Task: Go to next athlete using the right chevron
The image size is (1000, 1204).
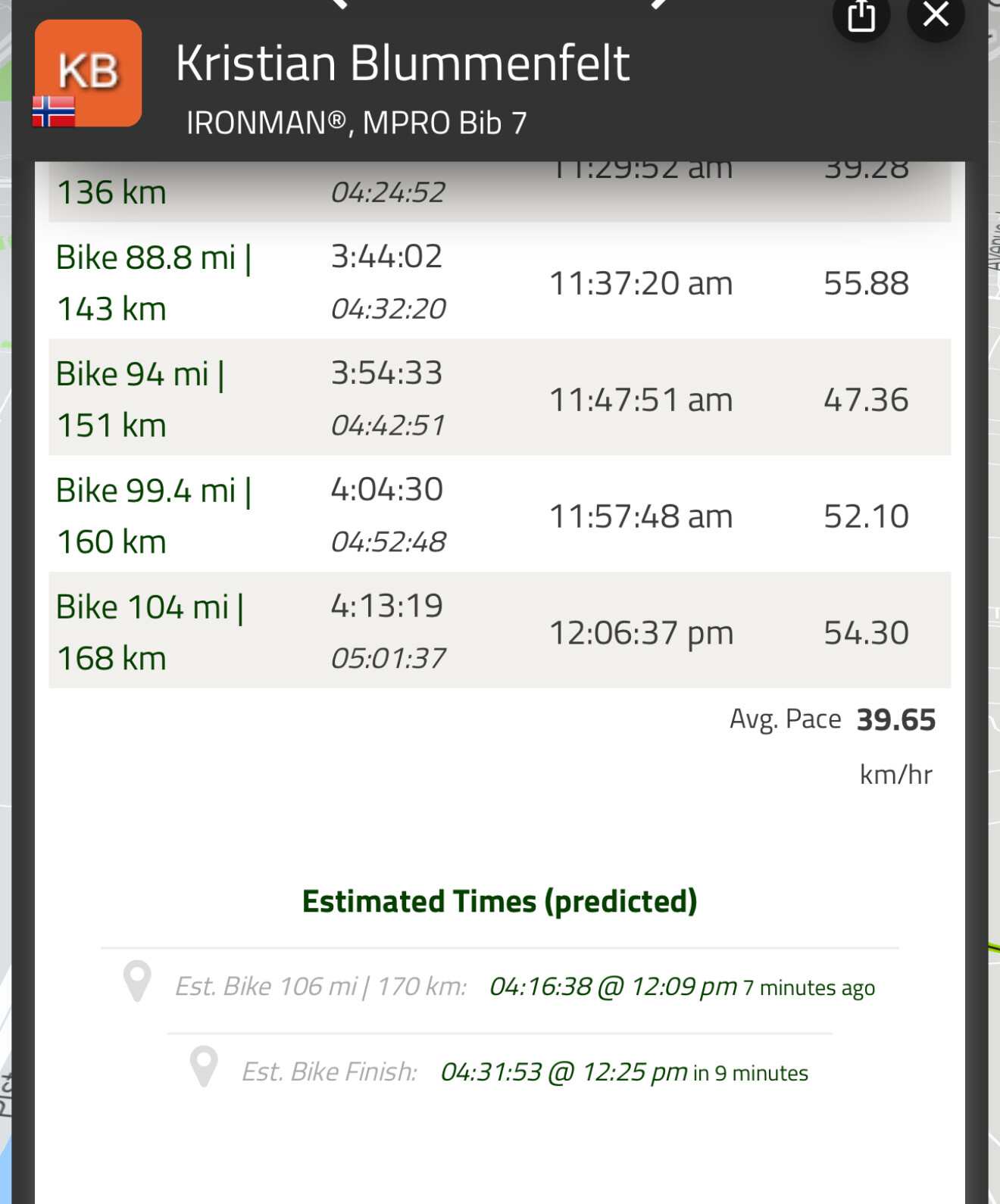Action: pyautogui.click(x=661, y=4)
